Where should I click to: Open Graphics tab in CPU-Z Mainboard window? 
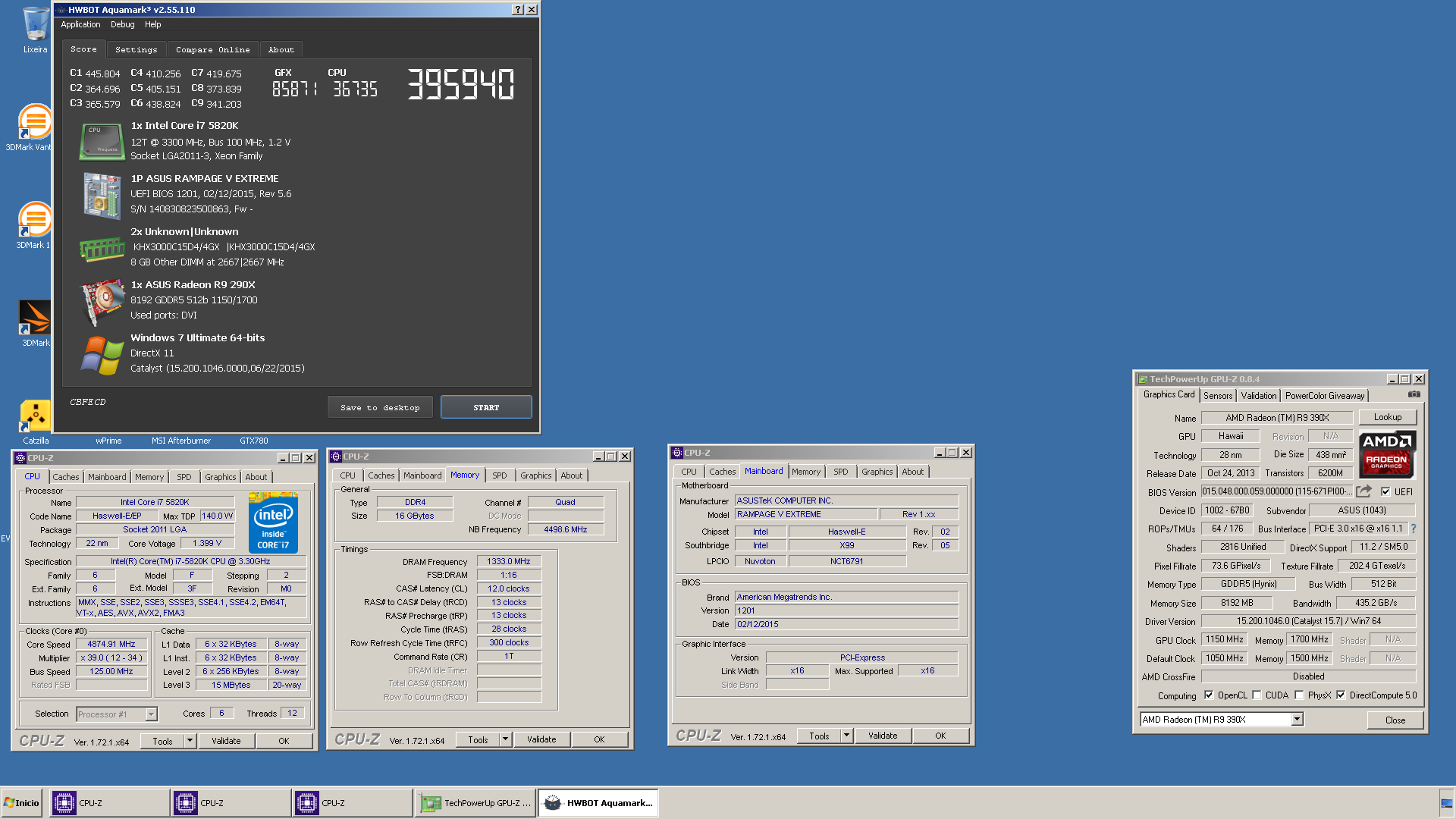pos(877,472)
